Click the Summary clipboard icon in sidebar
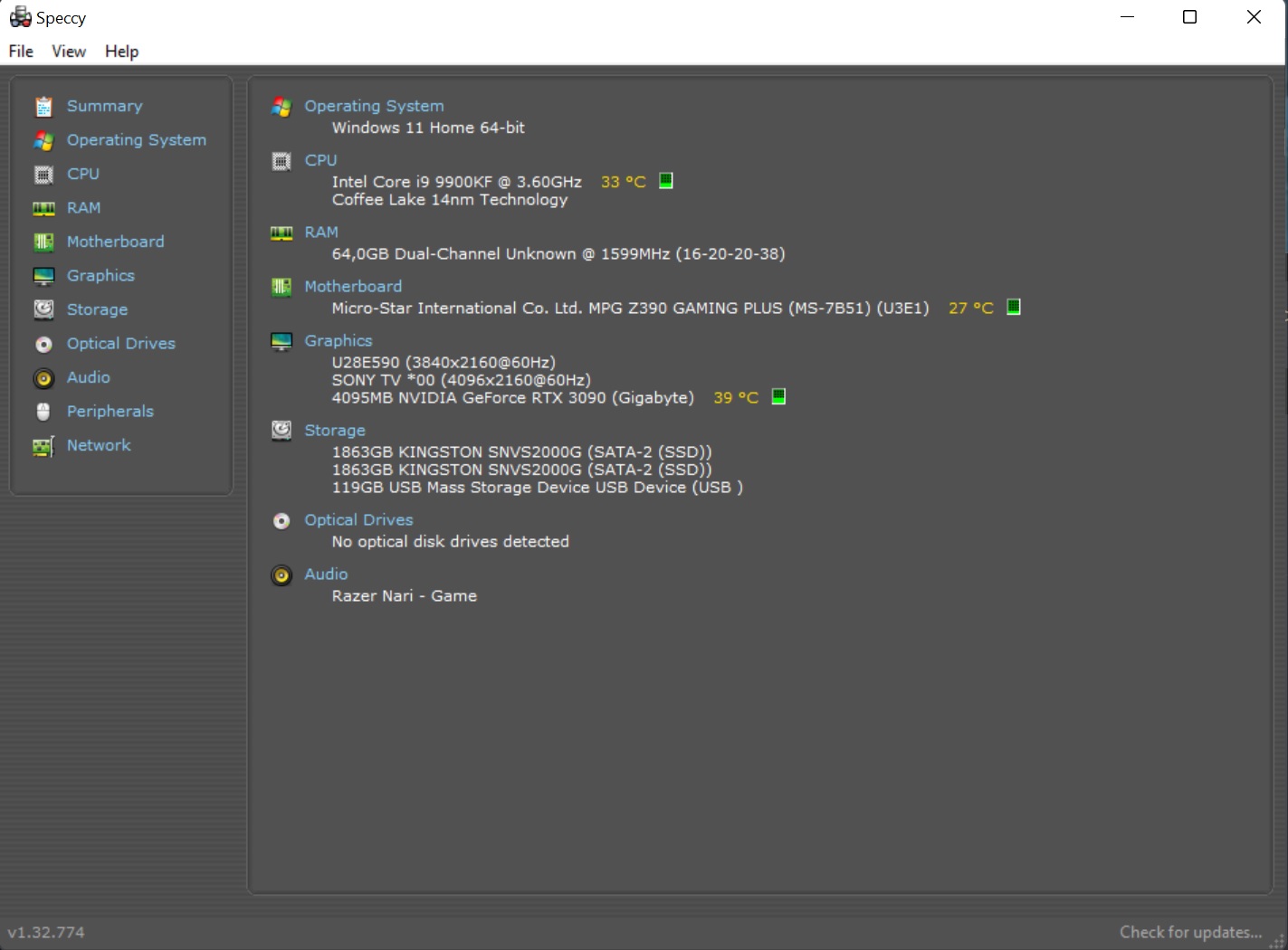Viewport: 1288px width, 950px height. point(43,107)
